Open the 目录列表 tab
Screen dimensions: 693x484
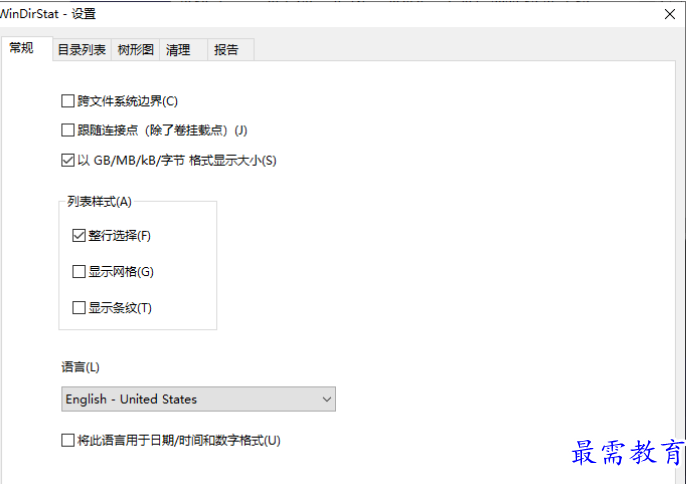[82, 50]
